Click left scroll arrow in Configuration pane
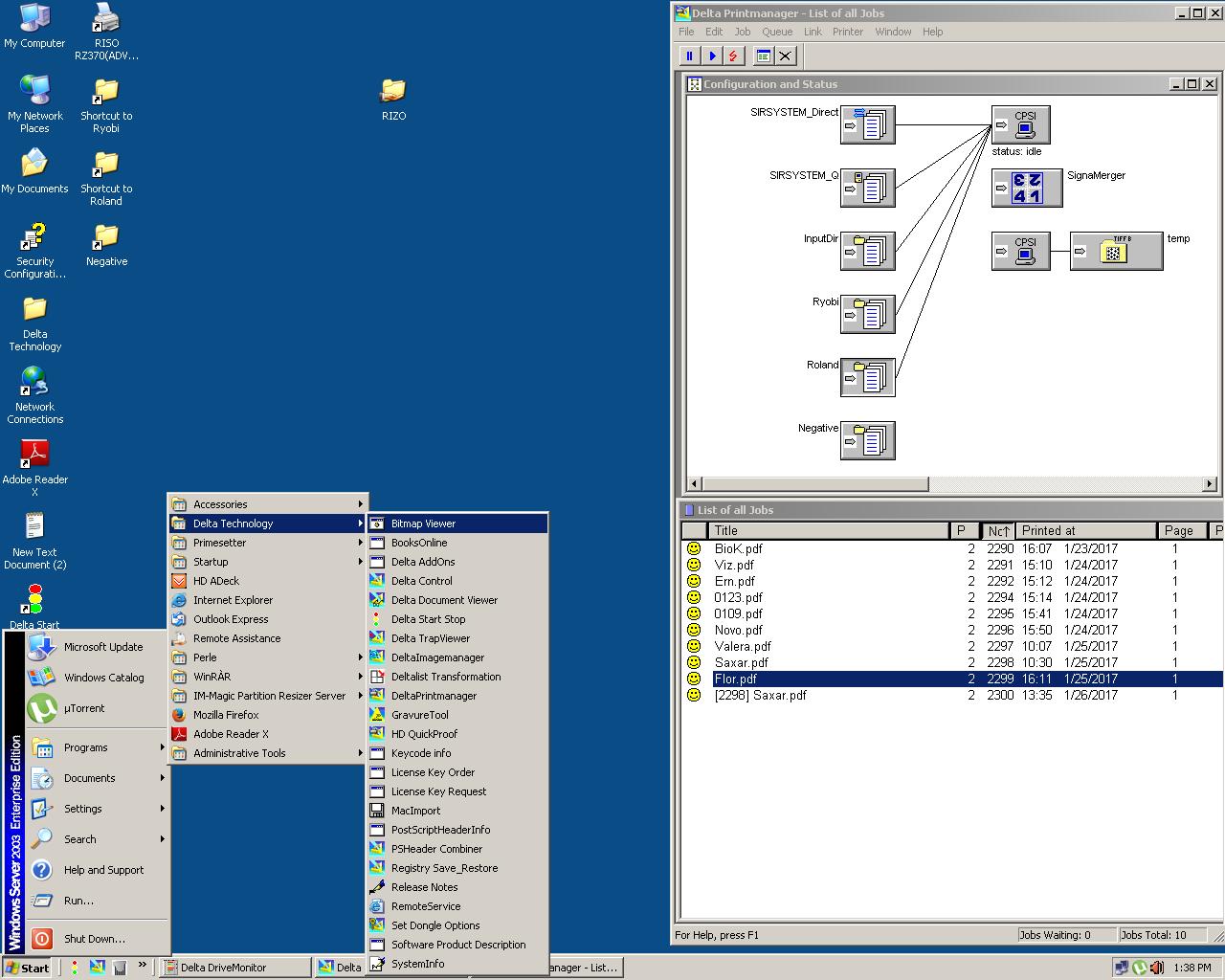Viewport: 1225px width, 980px height. pos(695,483)
